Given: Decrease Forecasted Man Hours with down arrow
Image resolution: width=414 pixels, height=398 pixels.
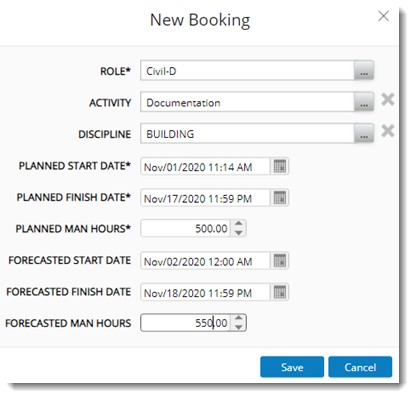Looking at the screenshot, I should [x=238, y=327].
